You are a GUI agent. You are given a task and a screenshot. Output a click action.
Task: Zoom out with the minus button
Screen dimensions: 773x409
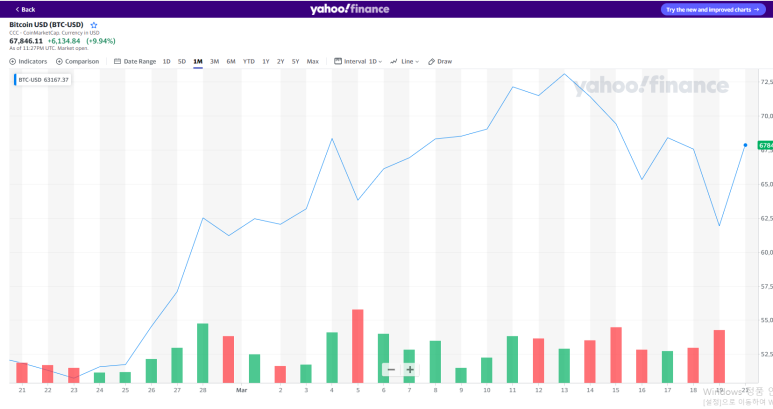pyautogui.click(x=391, y=370)
